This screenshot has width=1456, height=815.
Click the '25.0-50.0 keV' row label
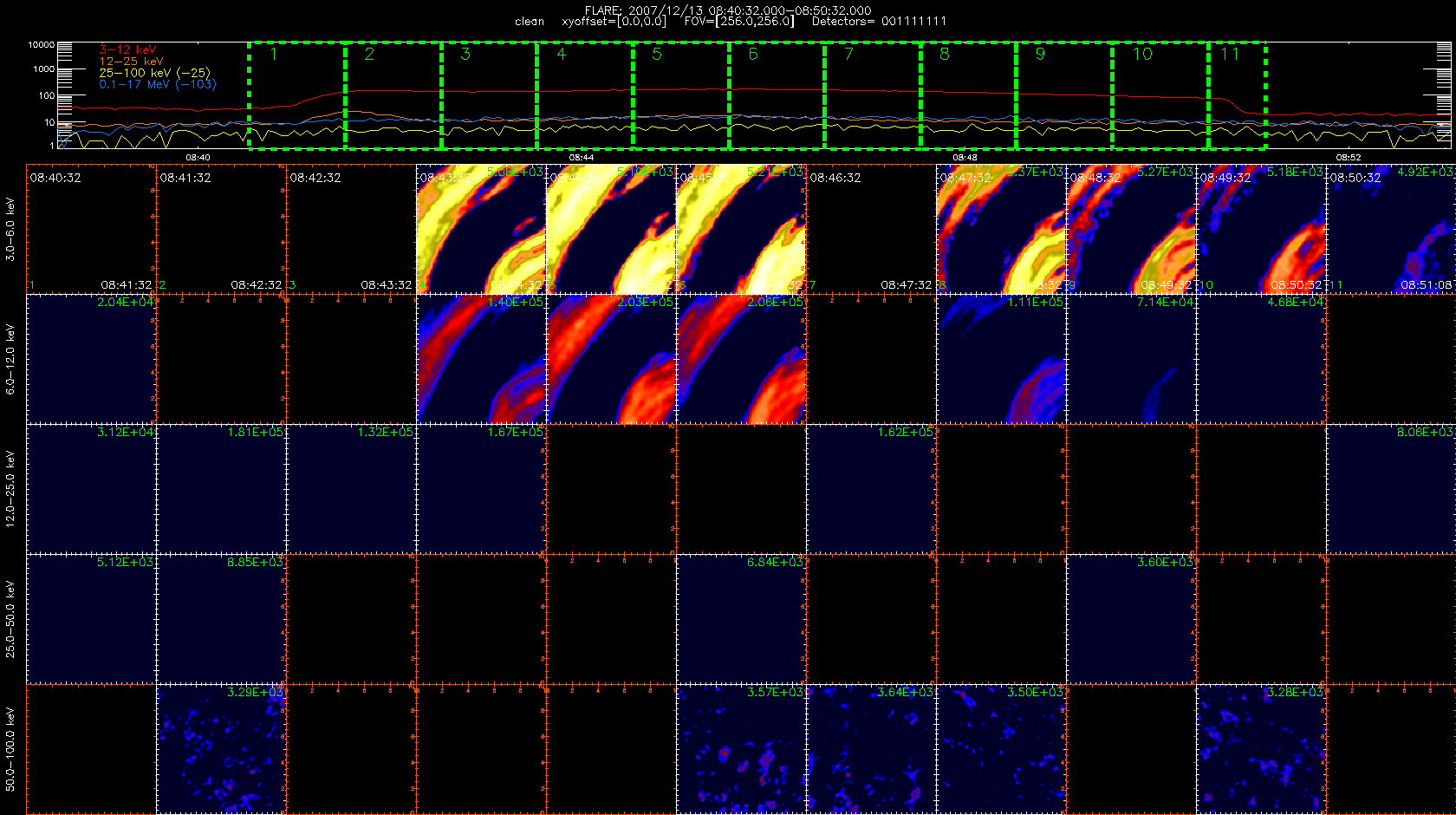point(10,619)
